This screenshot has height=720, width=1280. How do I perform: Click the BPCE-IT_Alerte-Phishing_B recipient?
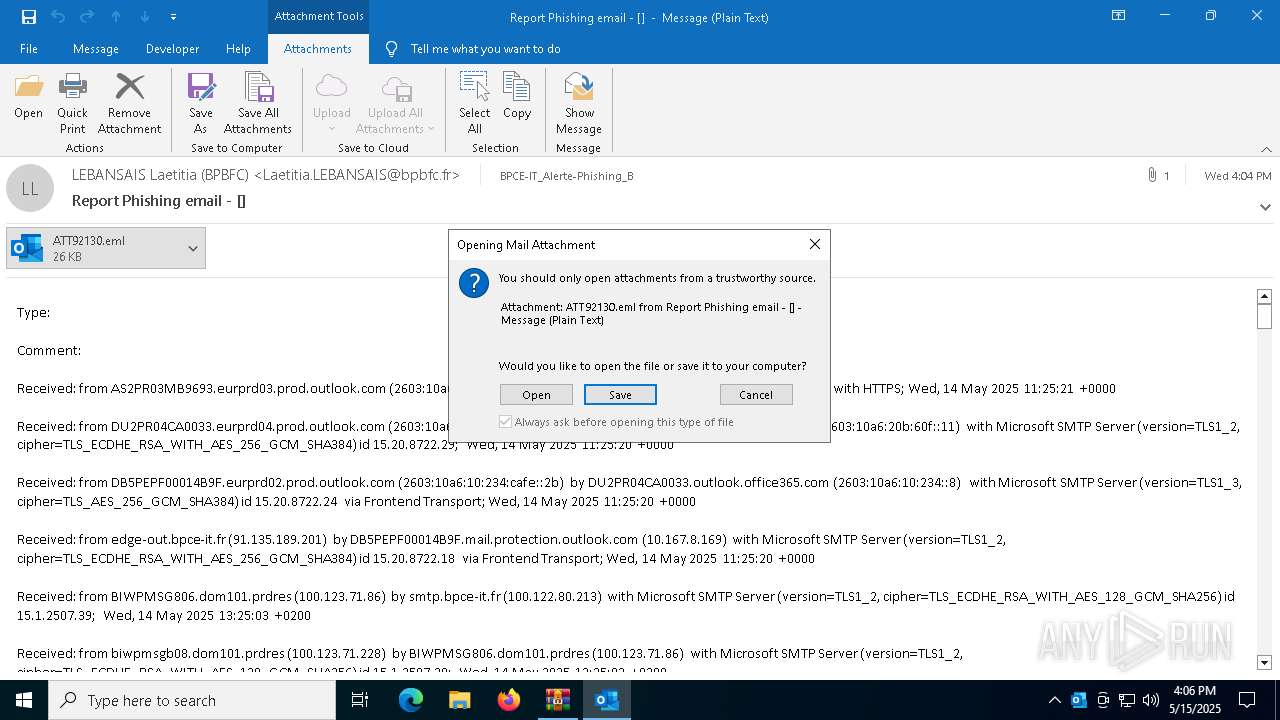pyautogui.click(x=566, y=176)
